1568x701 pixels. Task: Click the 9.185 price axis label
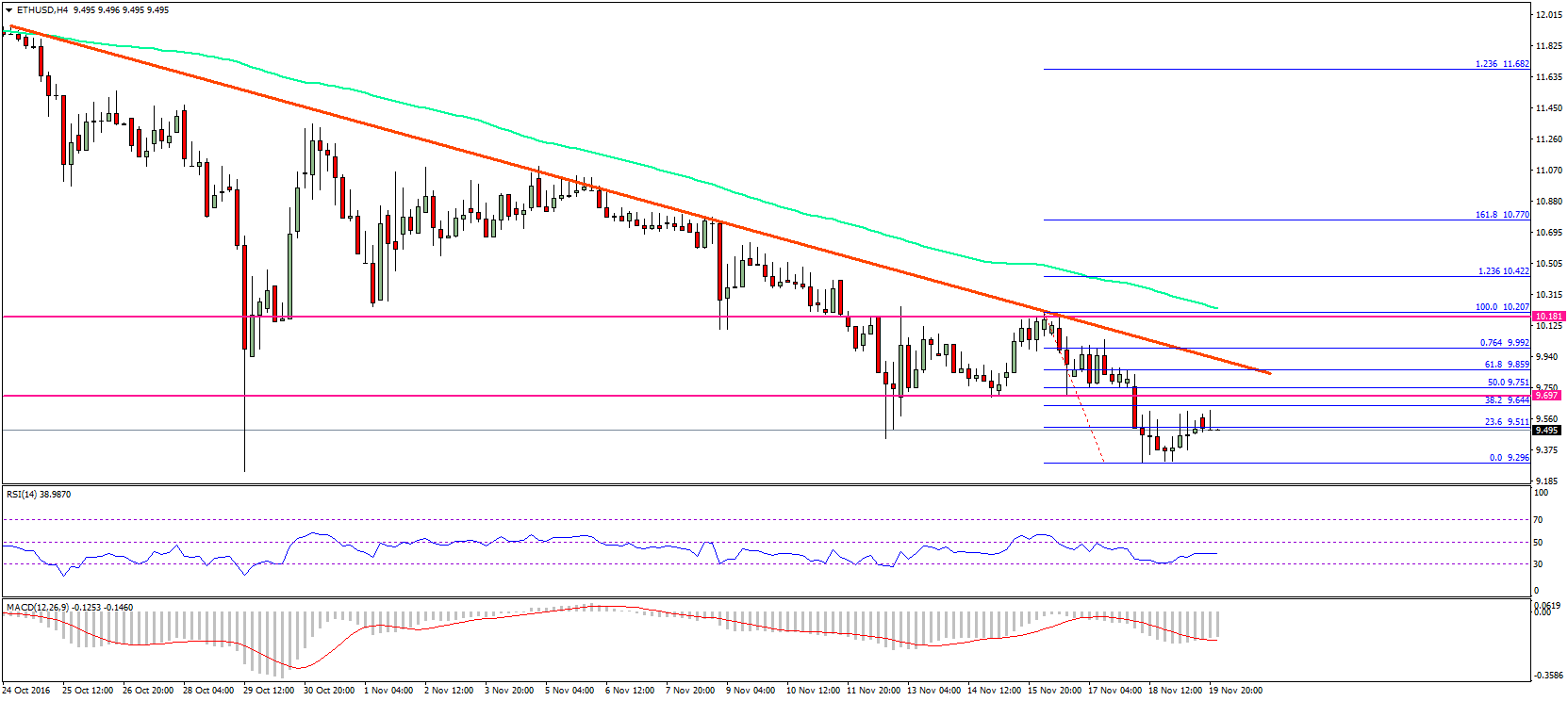tap(1547, 481)
